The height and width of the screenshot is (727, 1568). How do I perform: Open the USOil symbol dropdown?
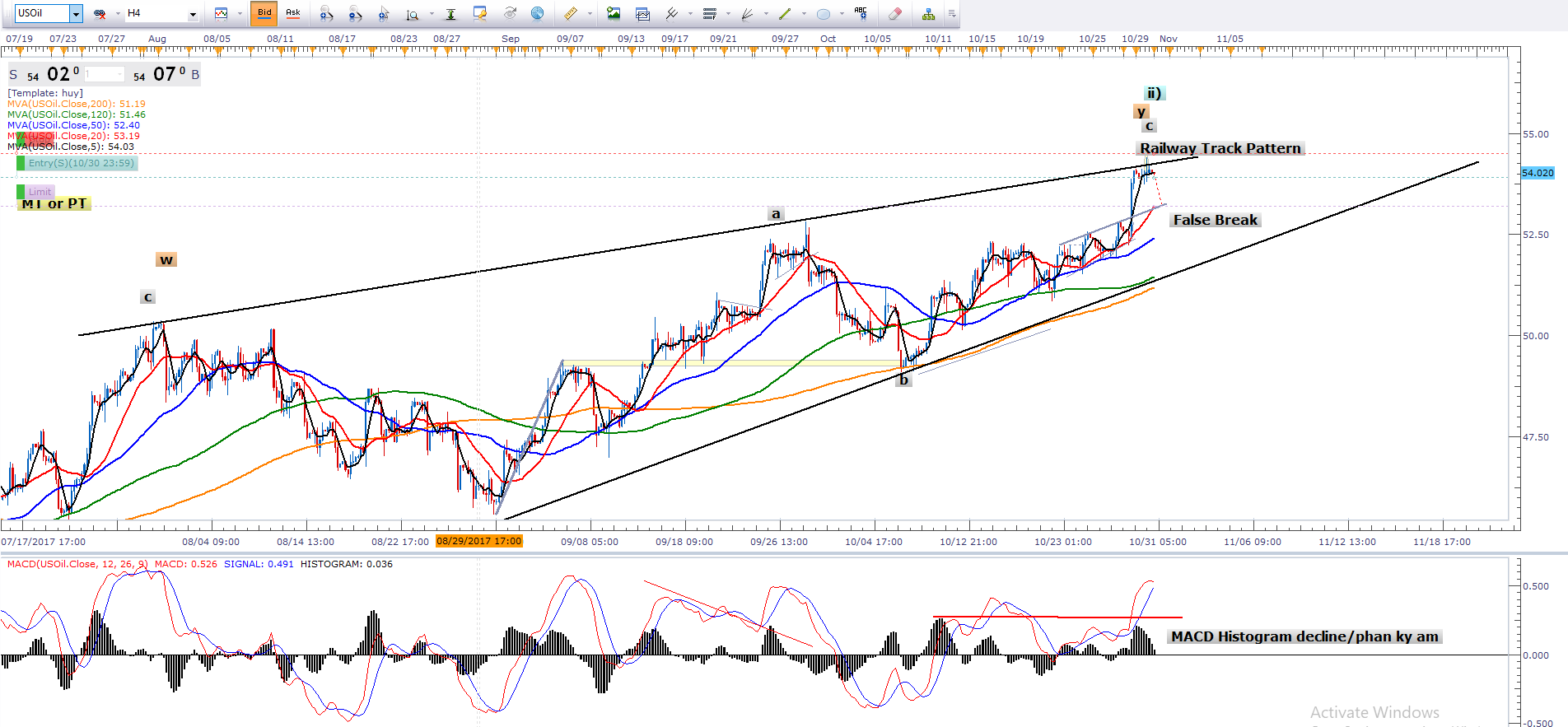pos(76,13)
